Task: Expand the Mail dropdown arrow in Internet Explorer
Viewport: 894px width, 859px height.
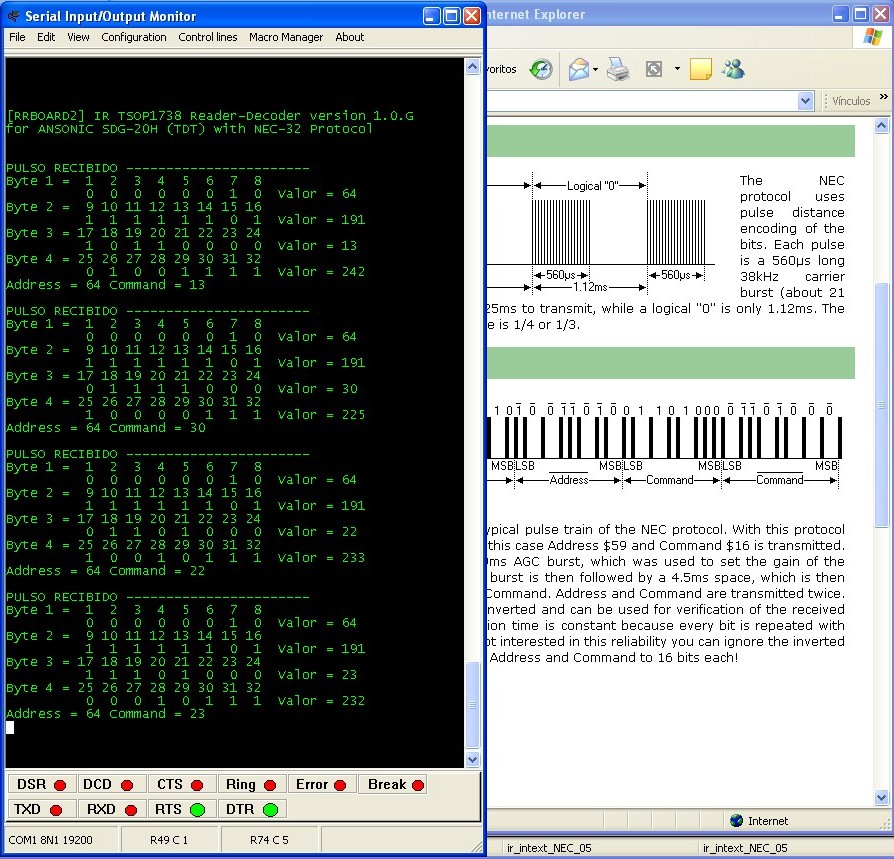Action: pos(595,70)
